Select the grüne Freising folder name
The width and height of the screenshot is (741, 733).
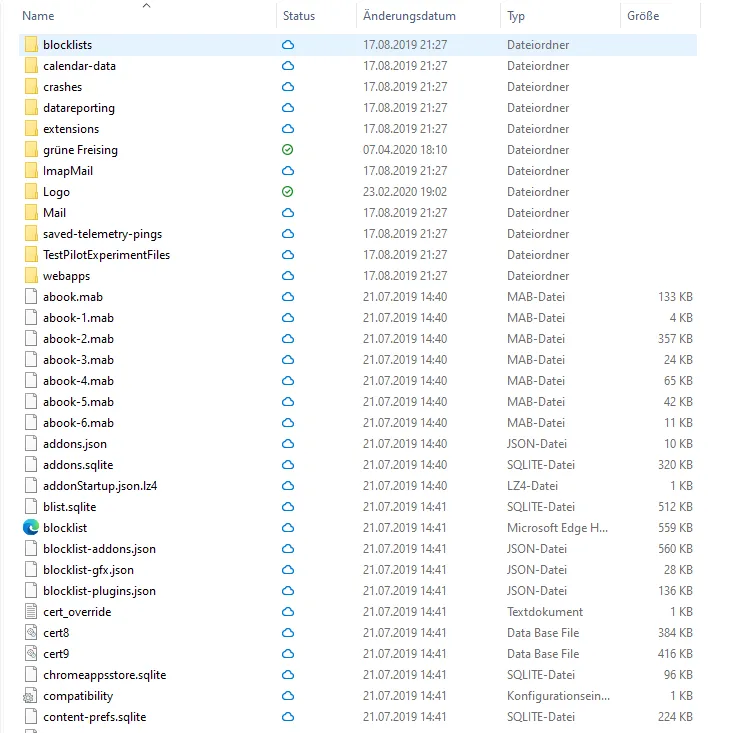80,150
